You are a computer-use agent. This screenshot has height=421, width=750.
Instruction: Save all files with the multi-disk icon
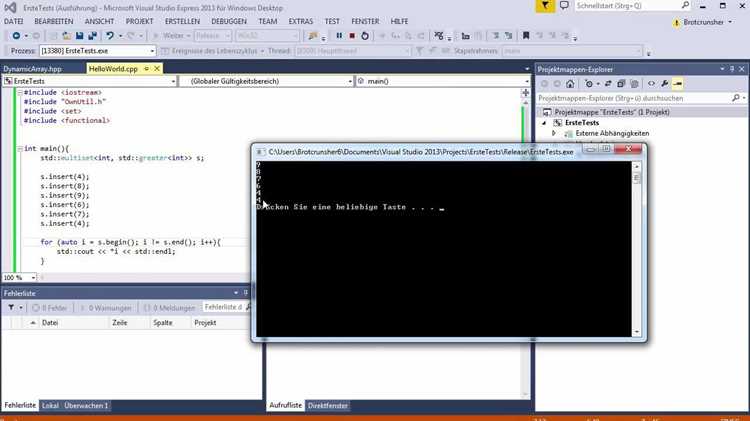[x=92, y=36]
